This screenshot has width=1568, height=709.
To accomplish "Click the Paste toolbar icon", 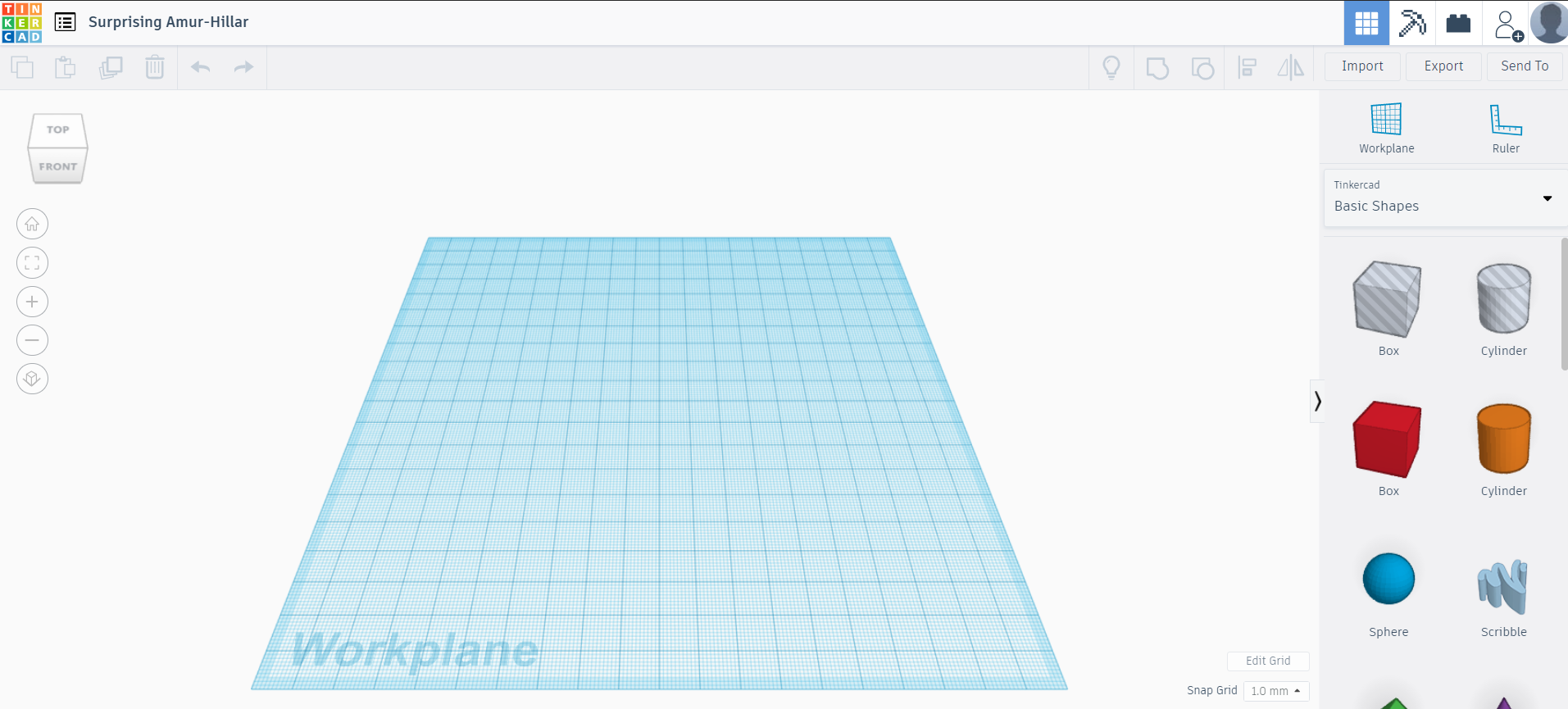I will (x=66, y=67).
